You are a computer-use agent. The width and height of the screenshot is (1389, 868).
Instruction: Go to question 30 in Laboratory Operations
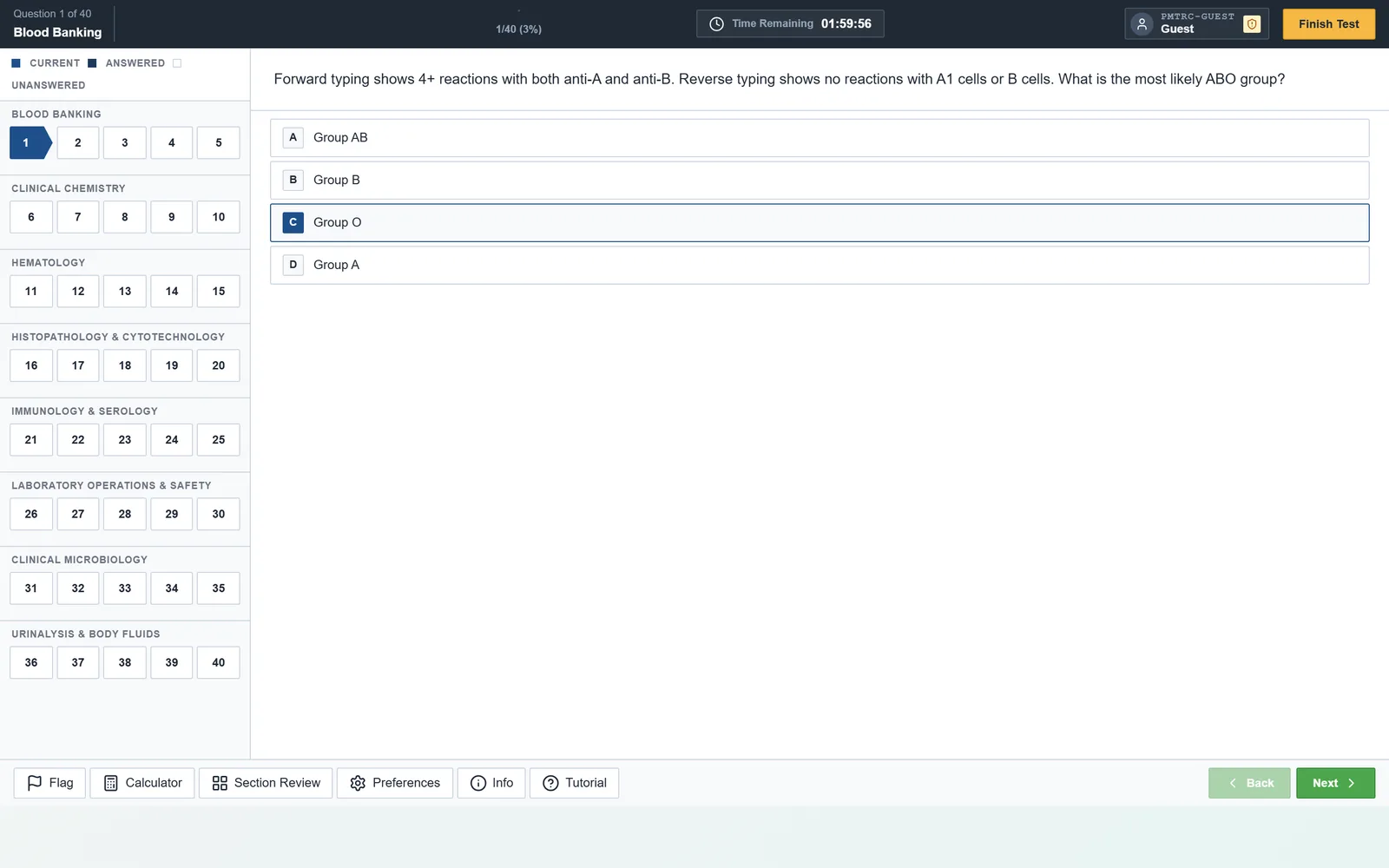tap(219, 514)
